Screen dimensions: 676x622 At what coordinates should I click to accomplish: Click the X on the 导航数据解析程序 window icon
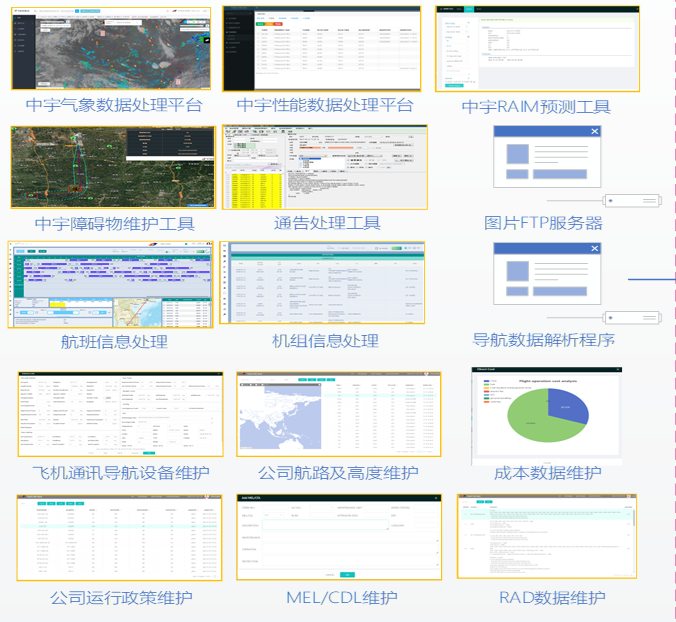point(594,249)
